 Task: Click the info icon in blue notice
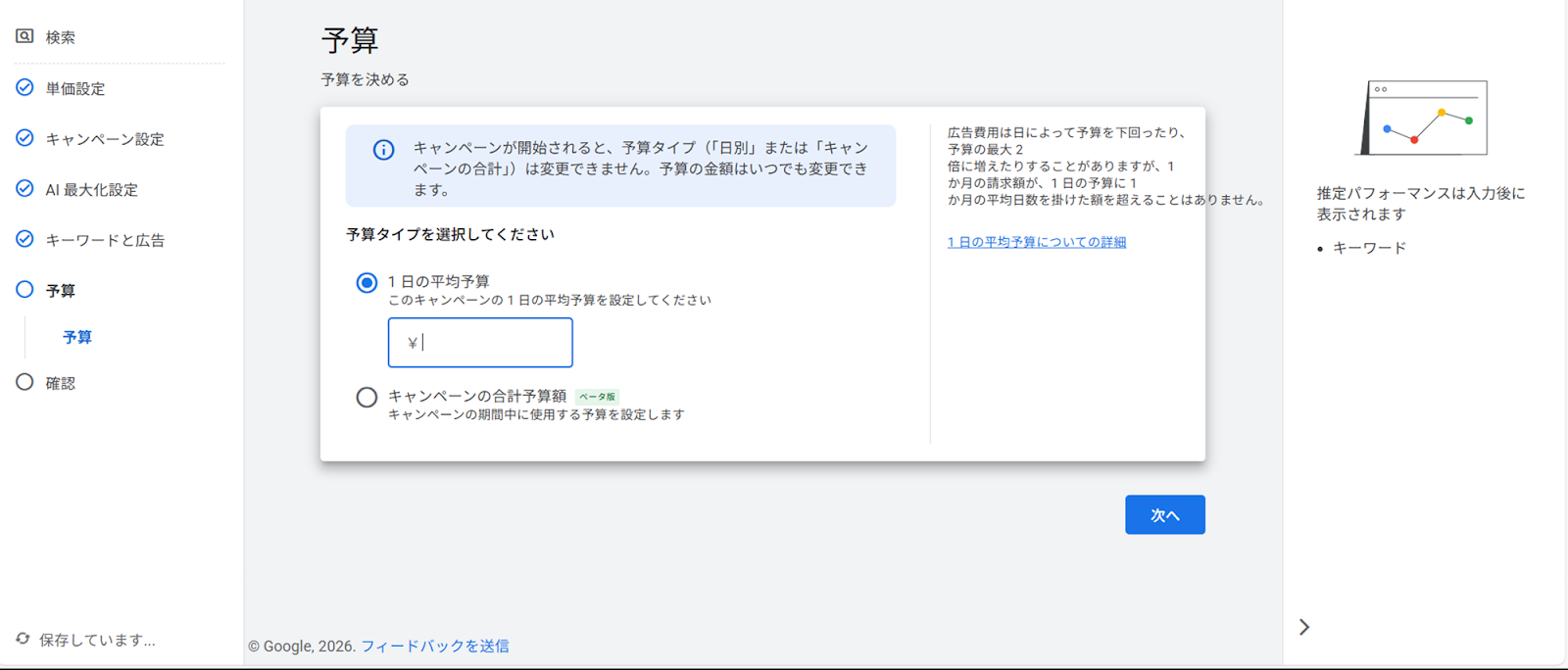[383, 150]
